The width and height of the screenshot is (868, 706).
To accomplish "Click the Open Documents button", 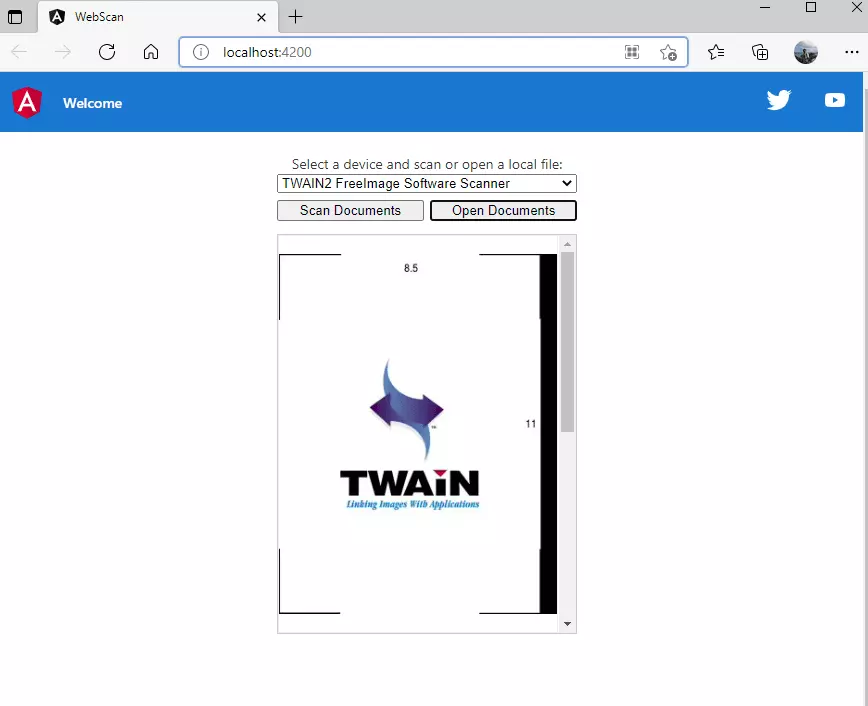I will pyautogui.click(x=503, y=210).
